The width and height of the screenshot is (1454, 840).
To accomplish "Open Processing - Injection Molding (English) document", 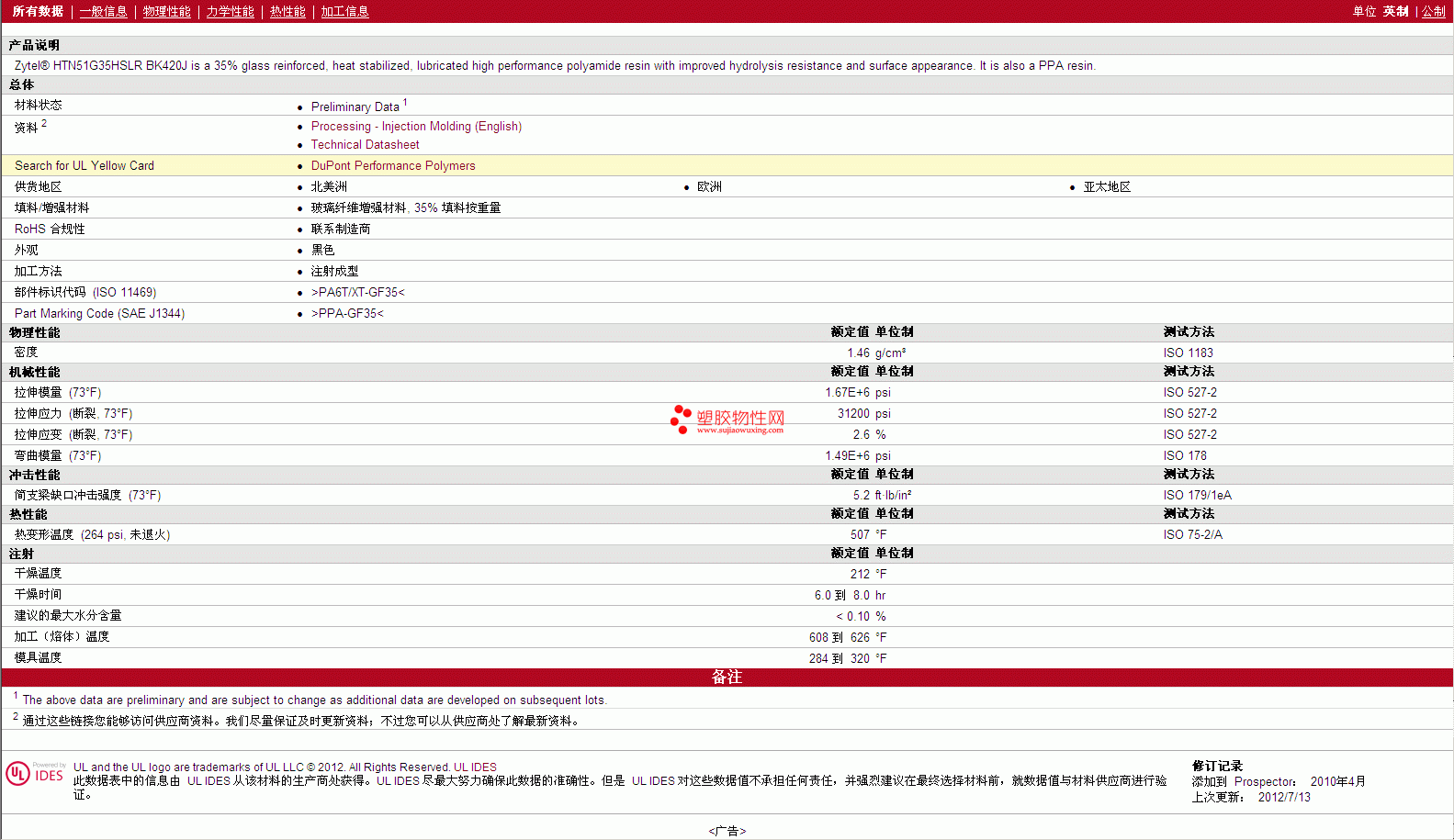I will 416,127.
